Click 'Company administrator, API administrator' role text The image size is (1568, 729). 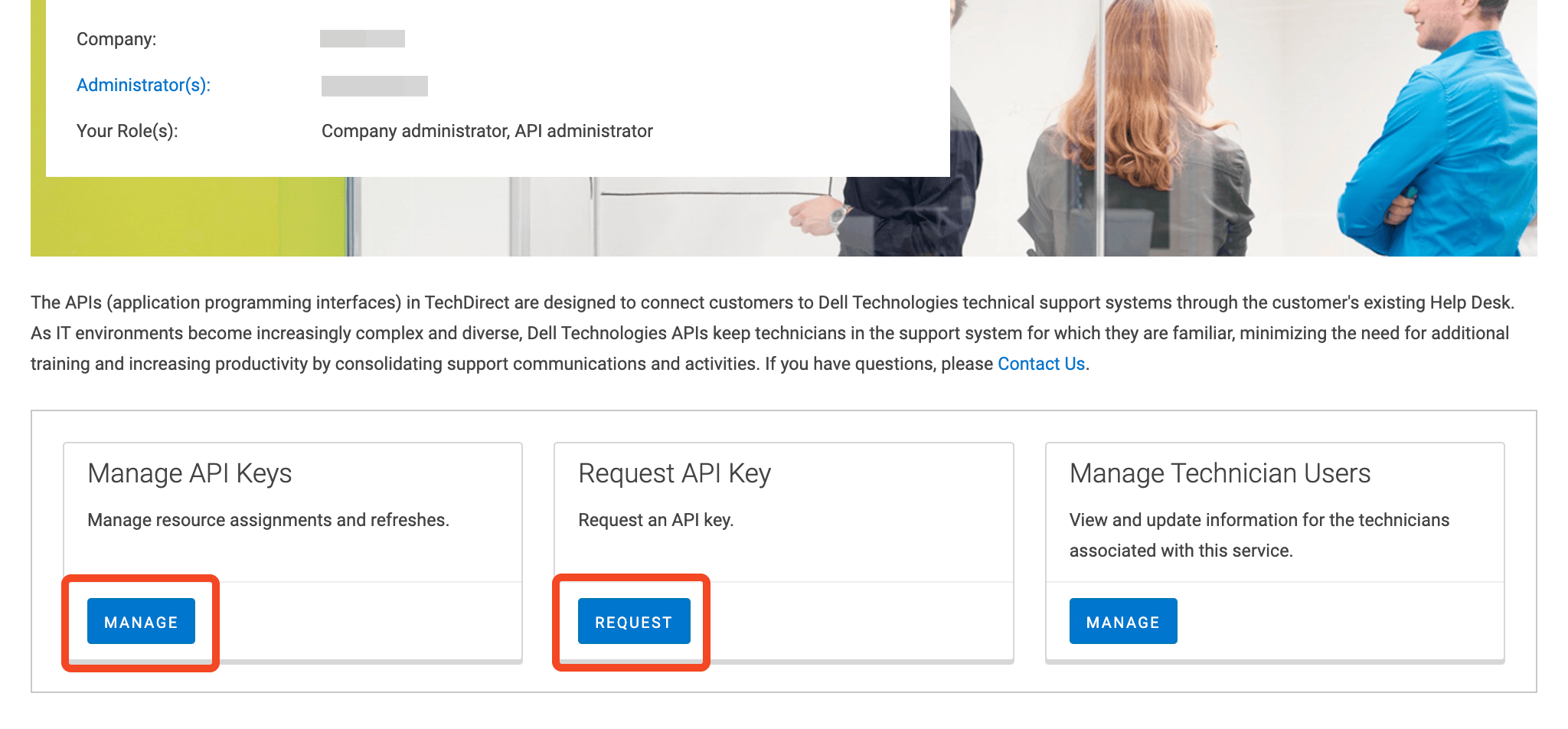click(x=487, y=131)
